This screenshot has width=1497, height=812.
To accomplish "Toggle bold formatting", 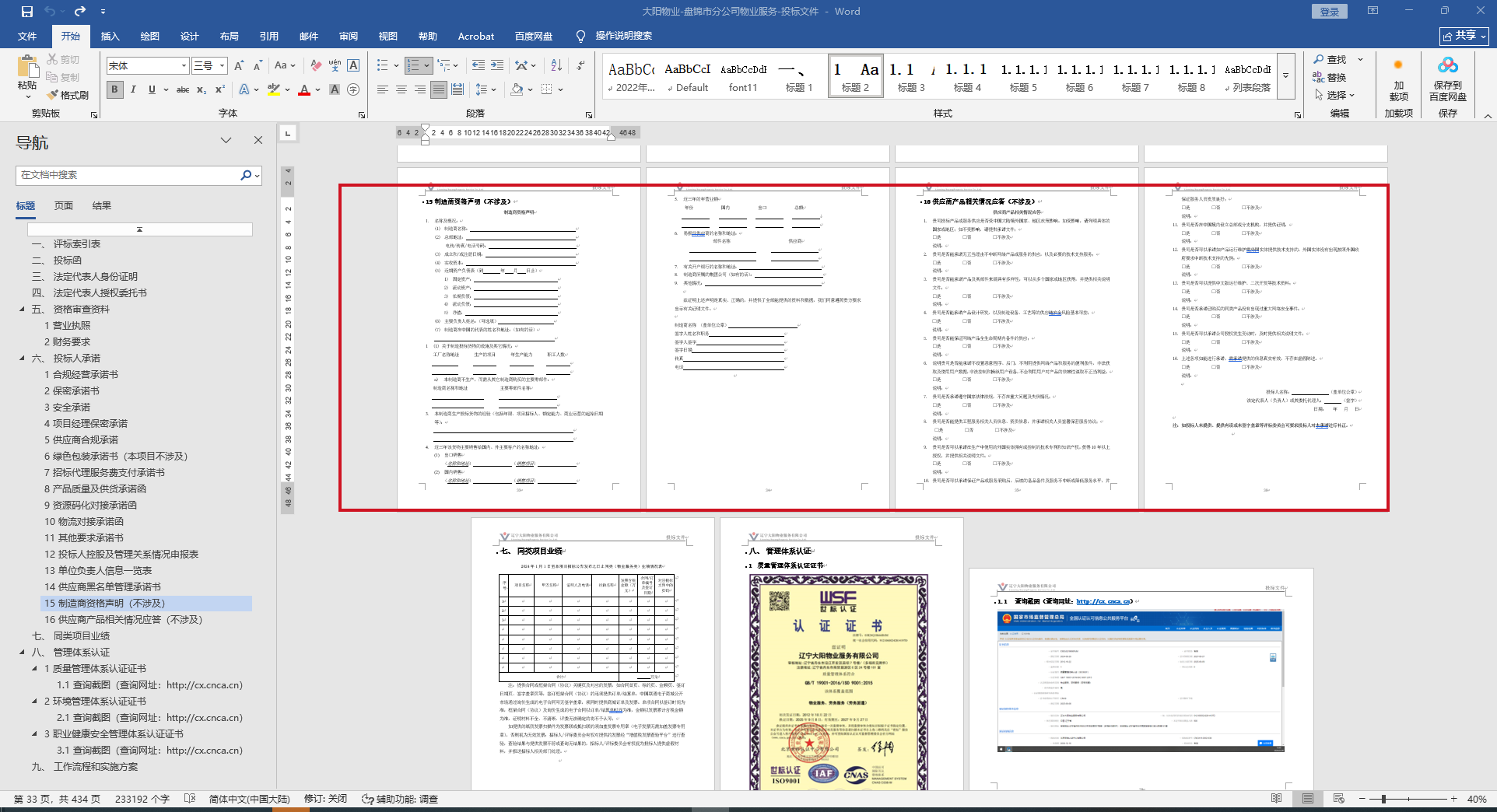I will coord(115,89).
